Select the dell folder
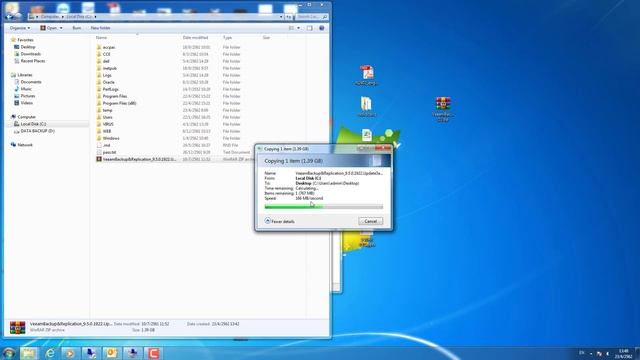640x360 pixels. pos(106,61)
